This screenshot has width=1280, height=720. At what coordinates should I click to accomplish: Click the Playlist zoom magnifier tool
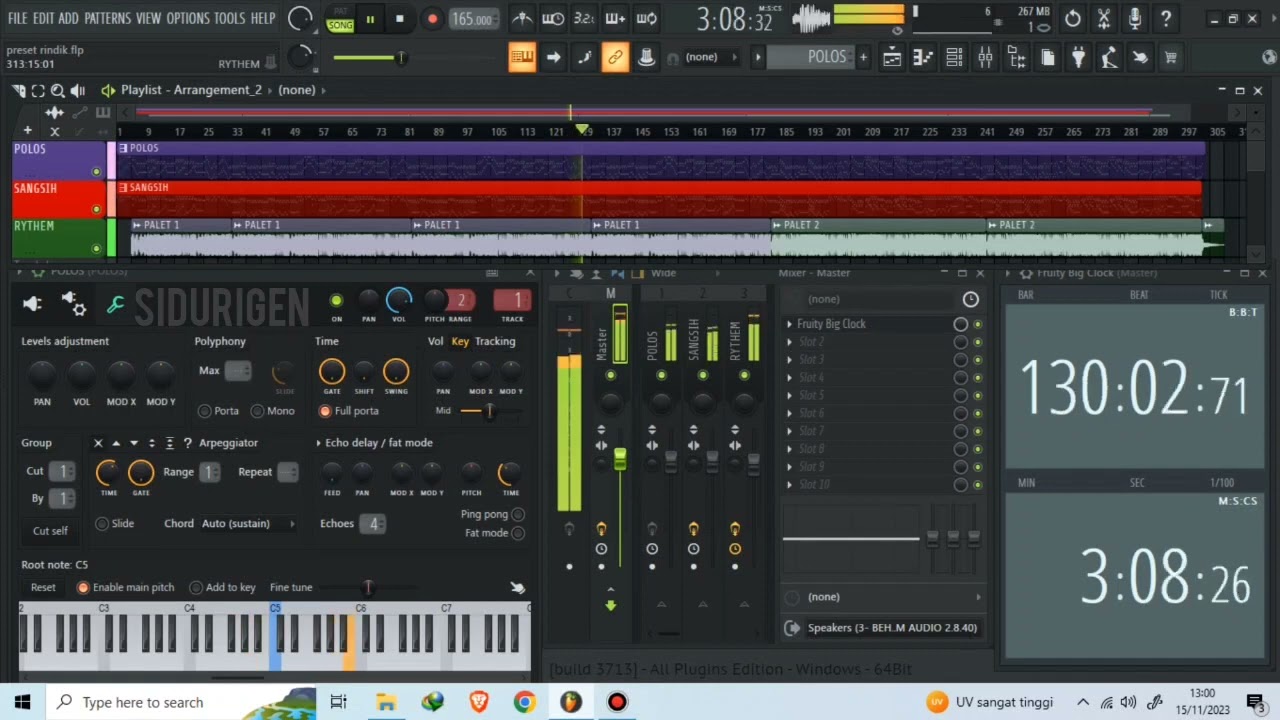[x=58, y=90]
